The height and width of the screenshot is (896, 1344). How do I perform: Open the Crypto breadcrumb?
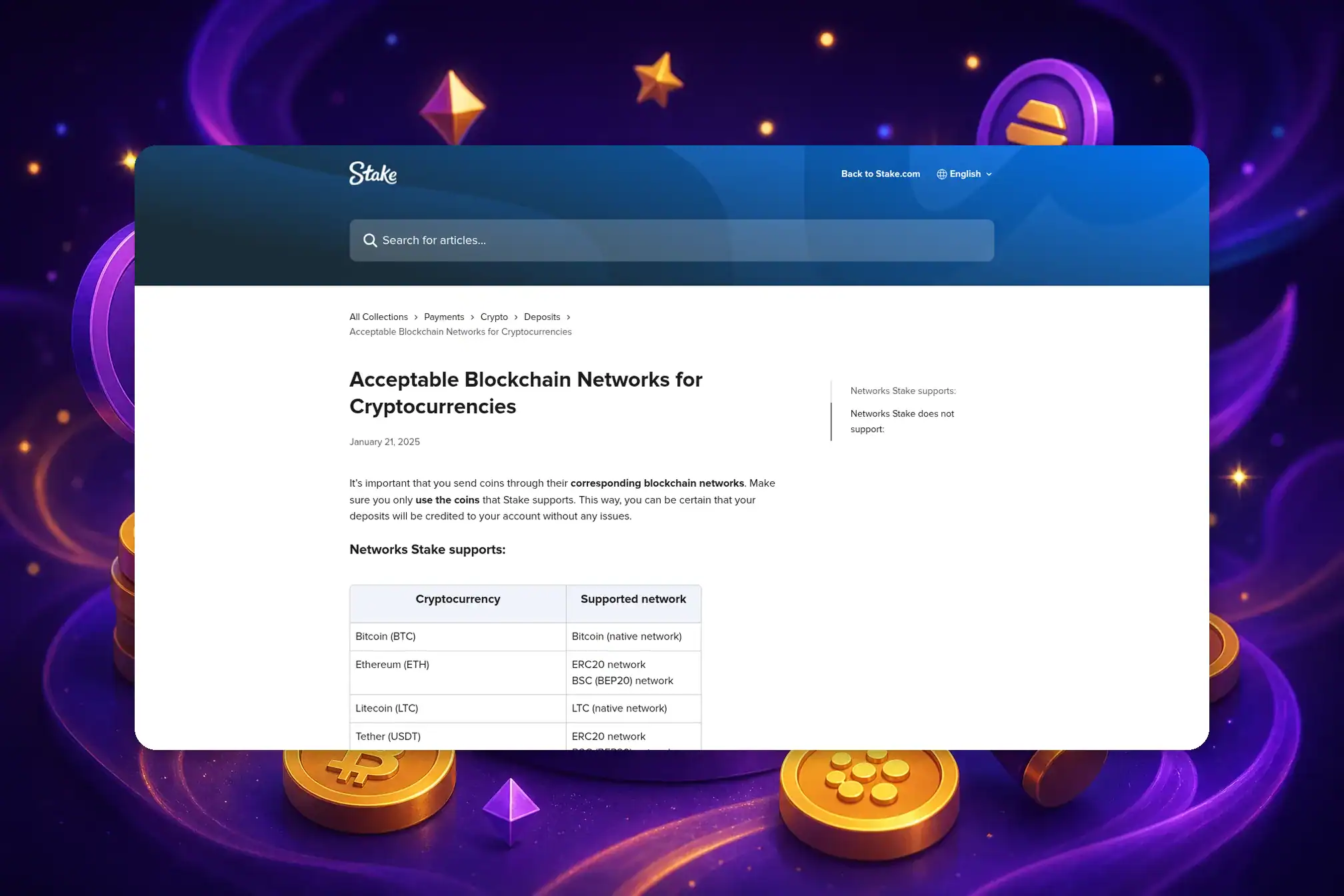(494, 317)
